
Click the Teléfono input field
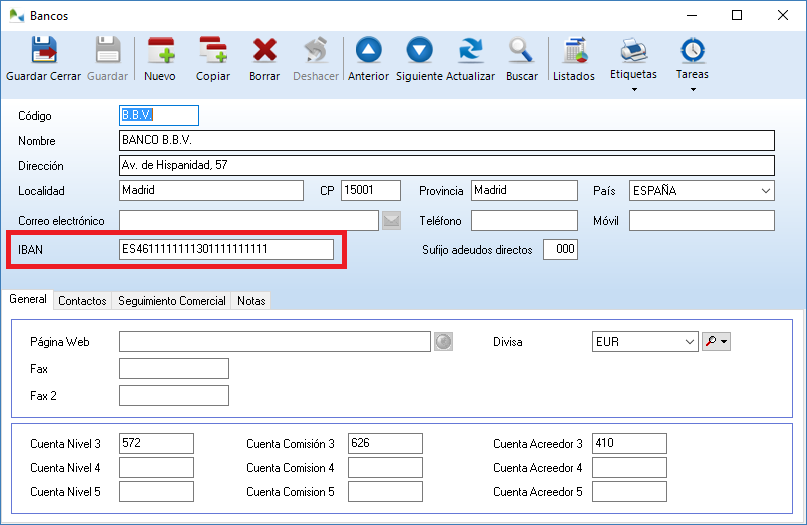(x=524, y=221)
